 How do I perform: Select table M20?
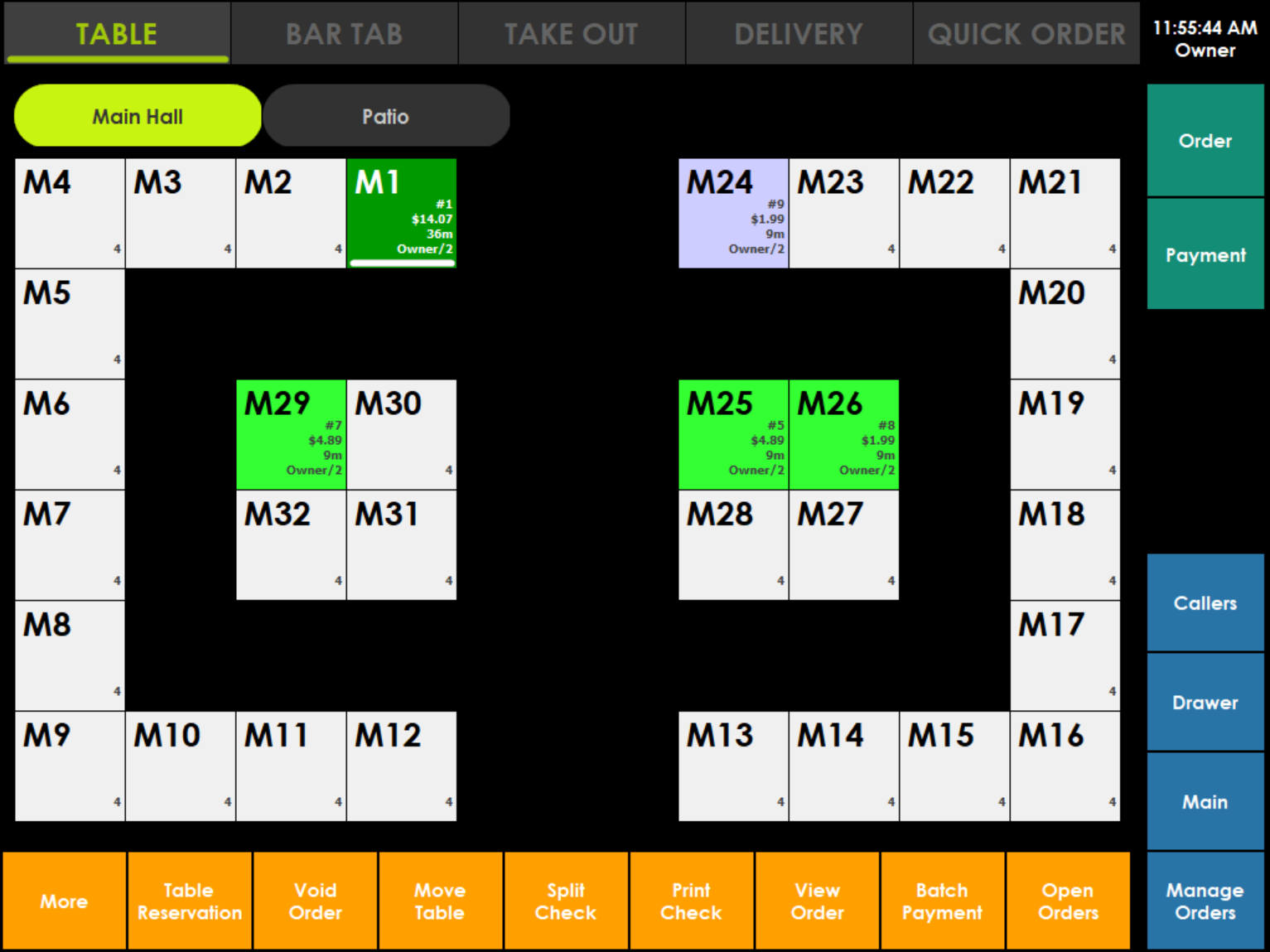[x=1065, y=324]
